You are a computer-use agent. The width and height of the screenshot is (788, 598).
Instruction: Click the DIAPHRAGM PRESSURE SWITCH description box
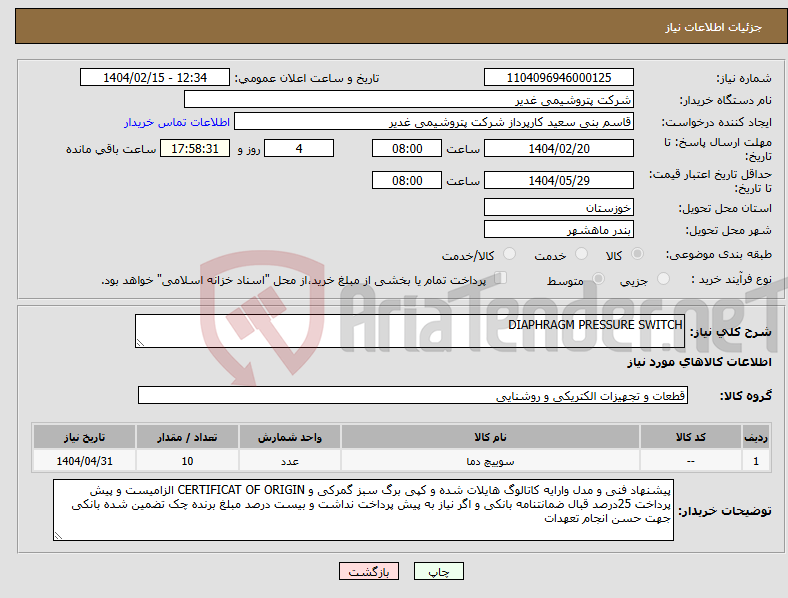click(410, 331)
